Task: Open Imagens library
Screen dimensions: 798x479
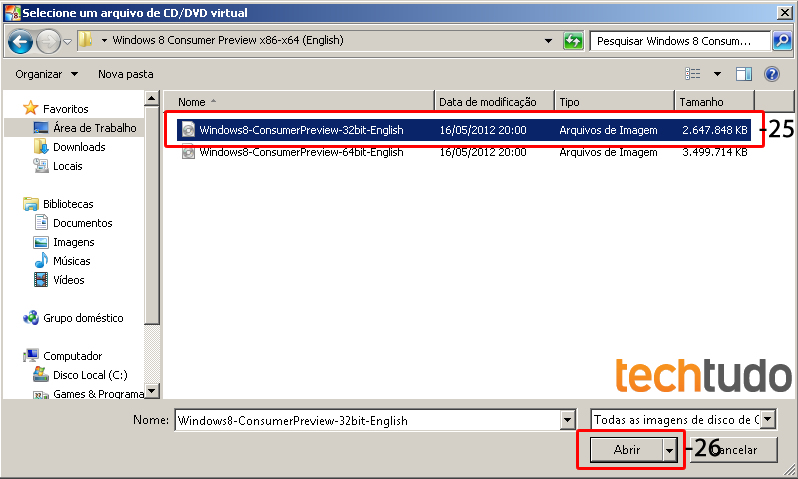Action: point(74,242)
